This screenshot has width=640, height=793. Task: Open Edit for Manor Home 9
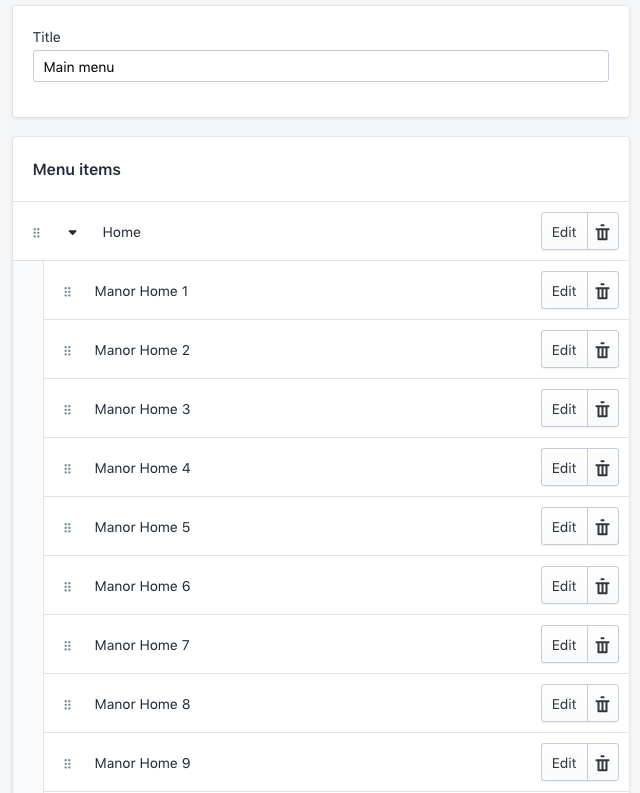564,763
